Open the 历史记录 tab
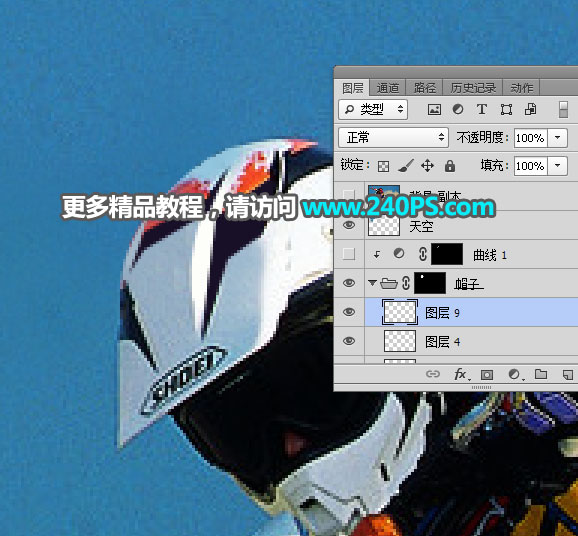This screenshot has height=536, width=578. [473, 88]
